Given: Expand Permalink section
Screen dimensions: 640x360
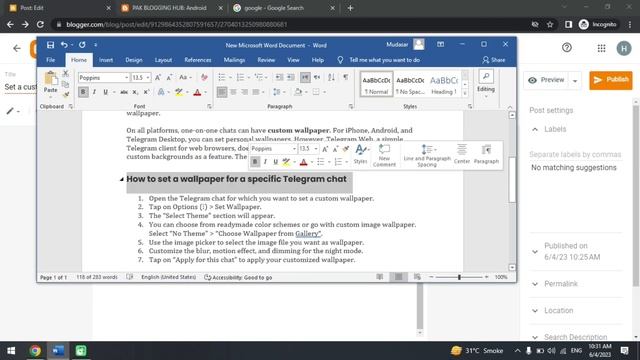Looking at the screenshot, I should point(535,284).
